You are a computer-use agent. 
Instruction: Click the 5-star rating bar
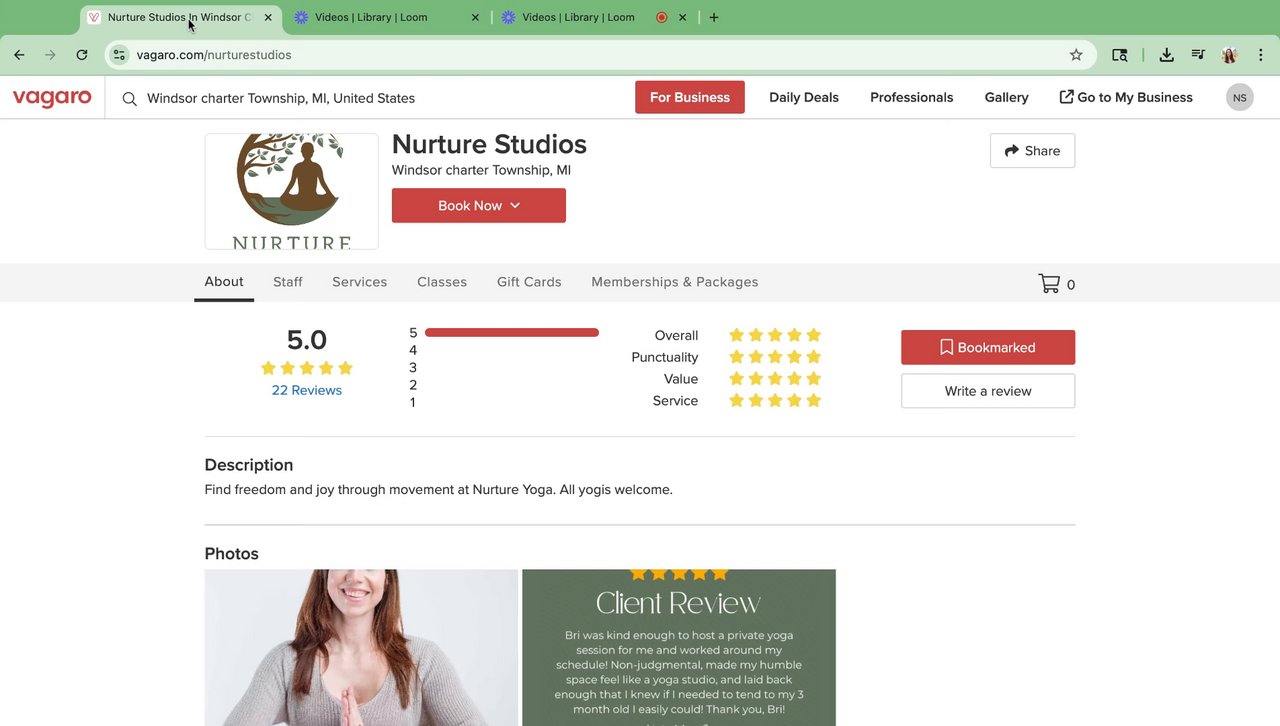tap(512, 333)
